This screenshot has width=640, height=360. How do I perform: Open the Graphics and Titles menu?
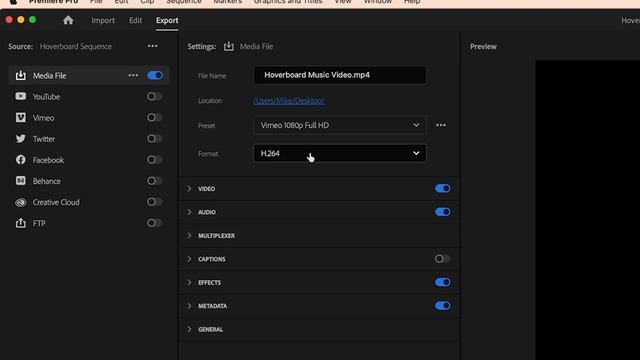pyautogui.click(x=288, y=2)
